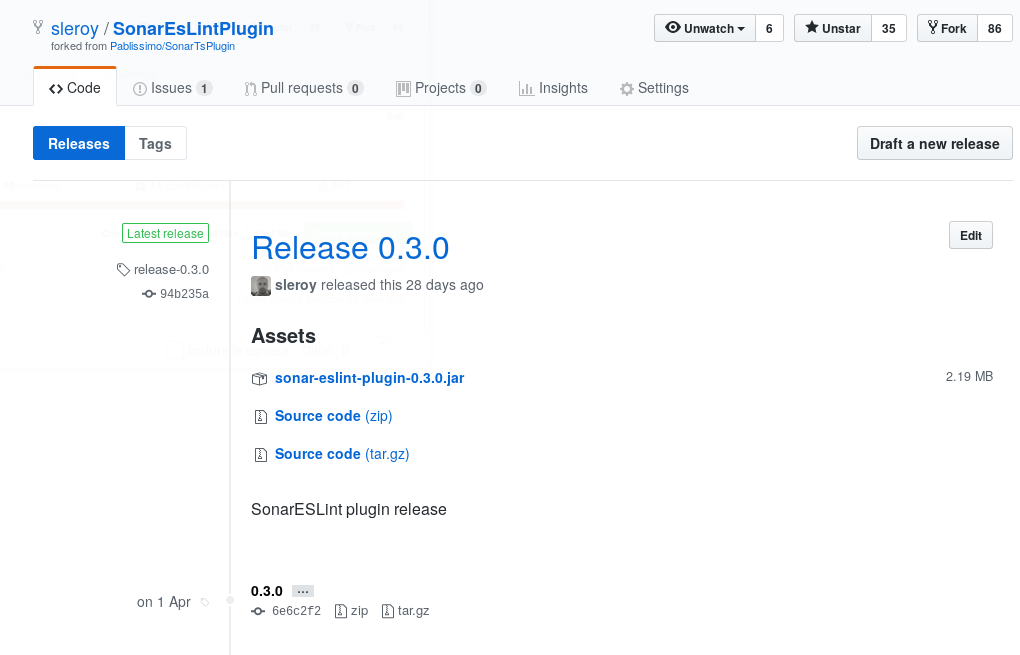Click the tar.gz archive icon under 0.3.0
The width and height of the screenshot is (1020, 655).
click(x=388, y=610)
